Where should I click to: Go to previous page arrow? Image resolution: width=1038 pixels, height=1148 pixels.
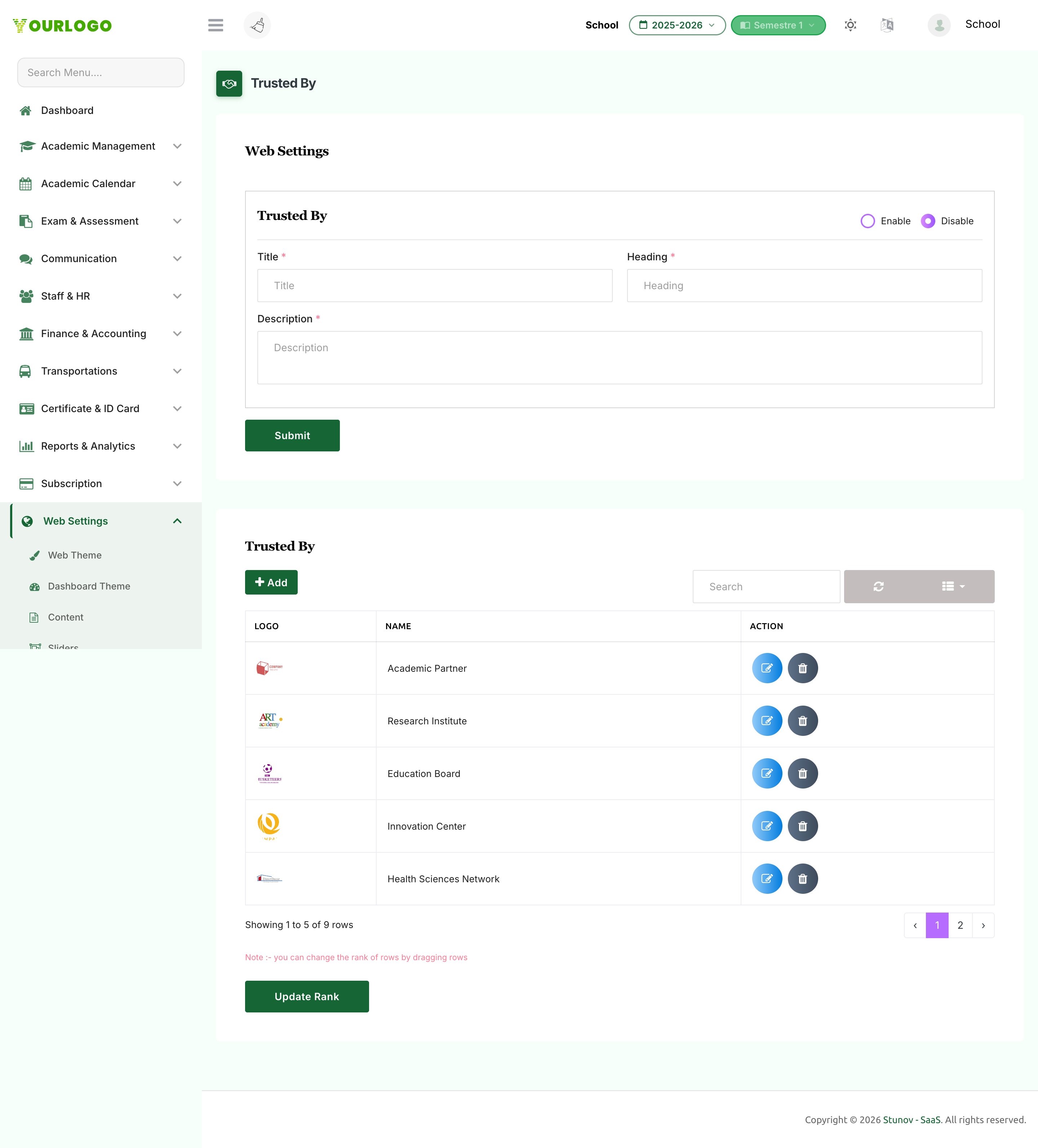(x=915, y=925)
